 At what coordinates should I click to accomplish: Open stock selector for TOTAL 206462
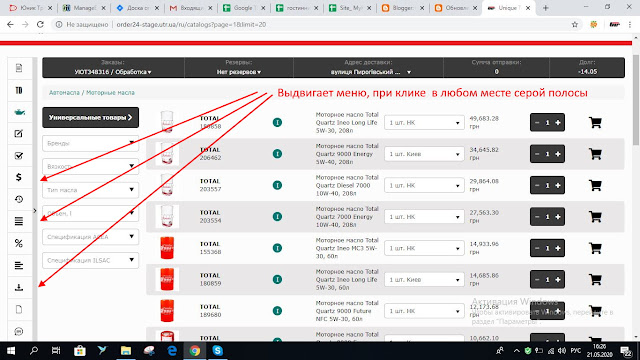tap(424, 154)
